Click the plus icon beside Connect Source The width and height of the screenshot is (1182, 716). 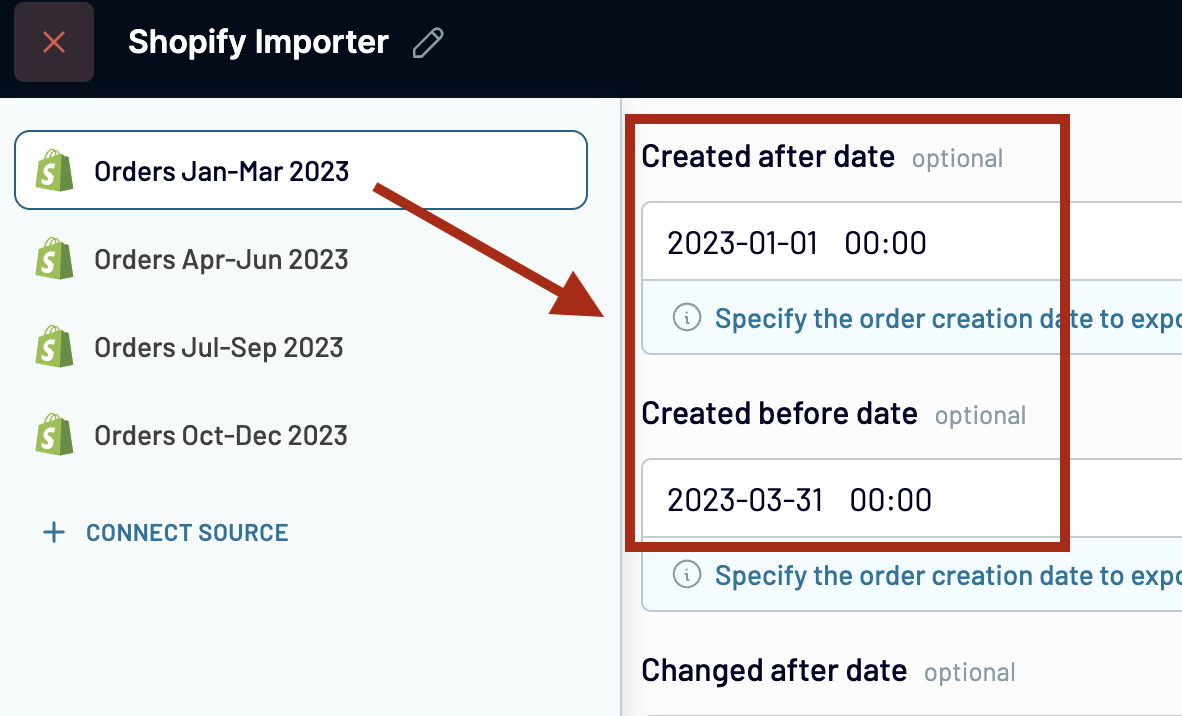(x=54, y=532)
